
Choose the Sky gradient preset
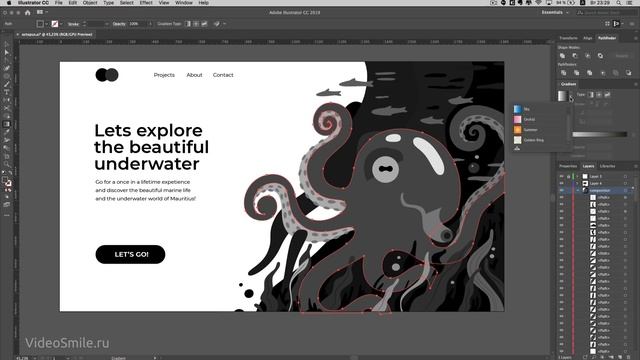pos(540,109)
